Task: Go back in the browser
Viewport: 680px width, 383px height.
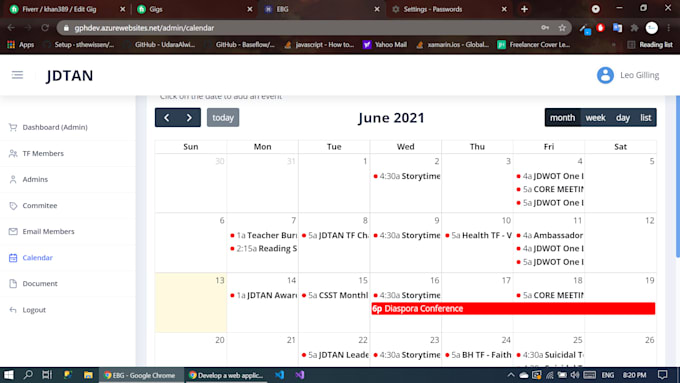Action: pos(11,28)
